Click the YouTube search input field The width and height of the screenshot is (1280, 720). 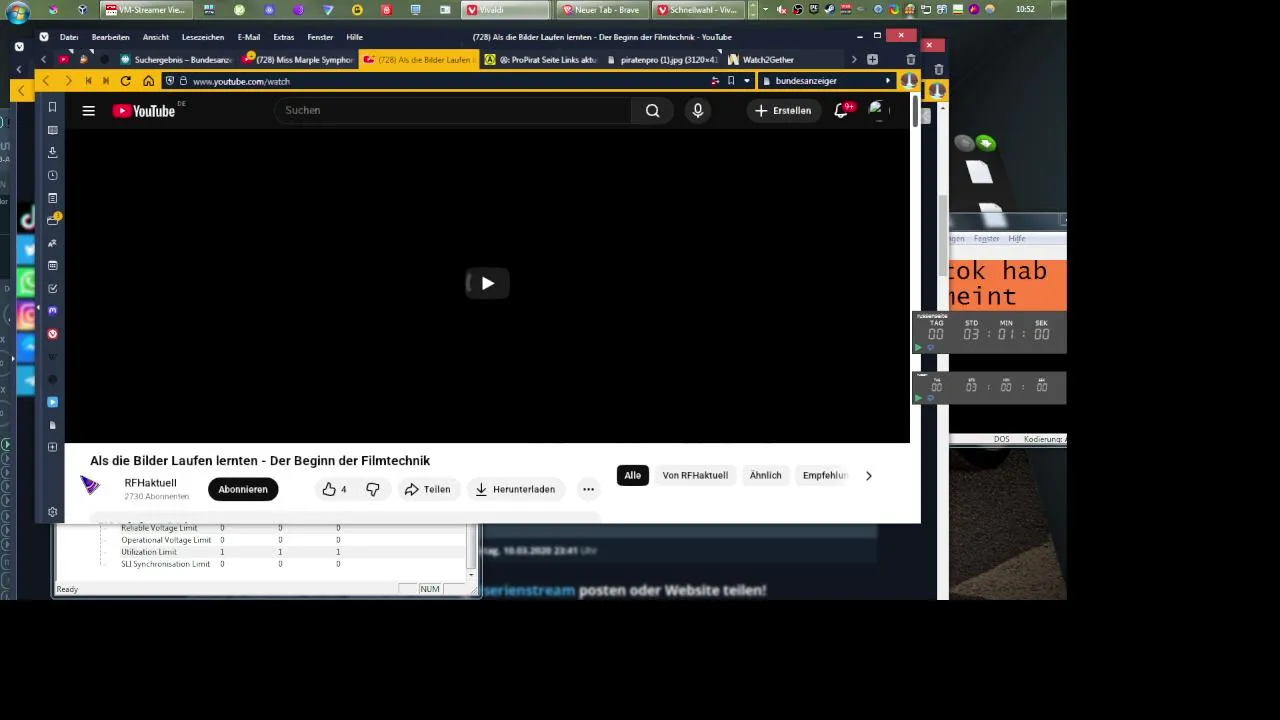(x=455, y=111)
